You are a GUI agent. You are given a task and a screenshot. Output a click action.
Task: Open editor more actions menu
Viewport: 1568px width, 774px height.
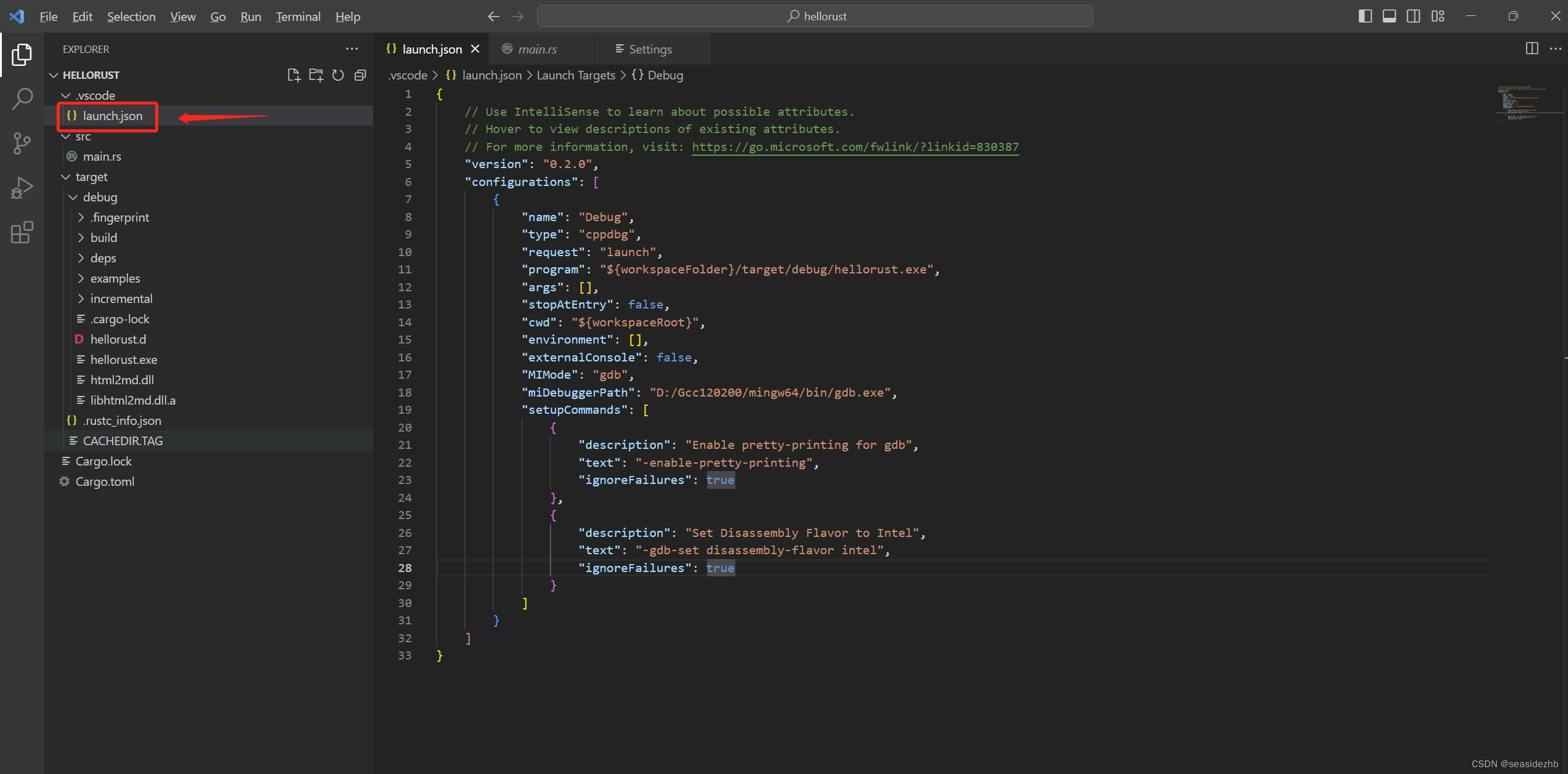(1555, 49)
